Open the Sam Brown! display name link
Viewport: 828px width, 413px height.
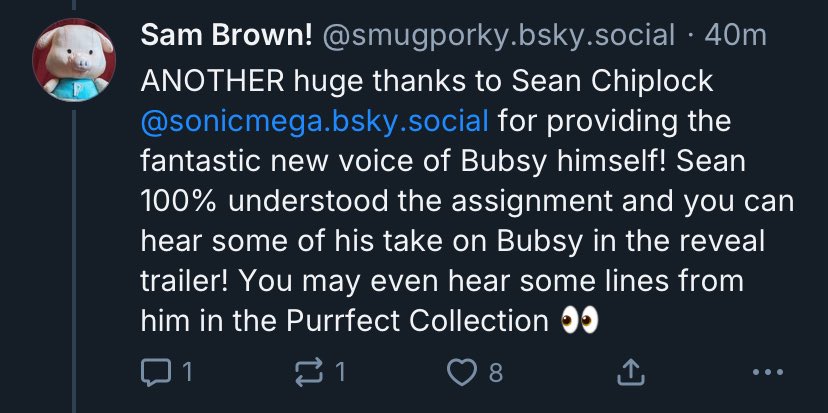click(227, 36)
